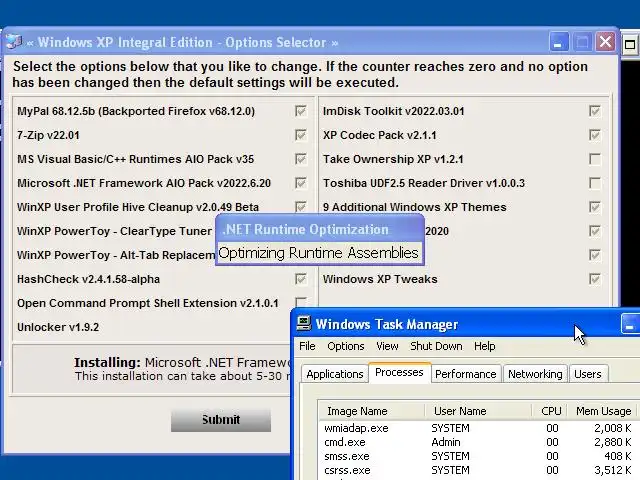
Task: Toggle MS Visual Basic/C++ Runtimes checkbox
Action: (301, 159)
